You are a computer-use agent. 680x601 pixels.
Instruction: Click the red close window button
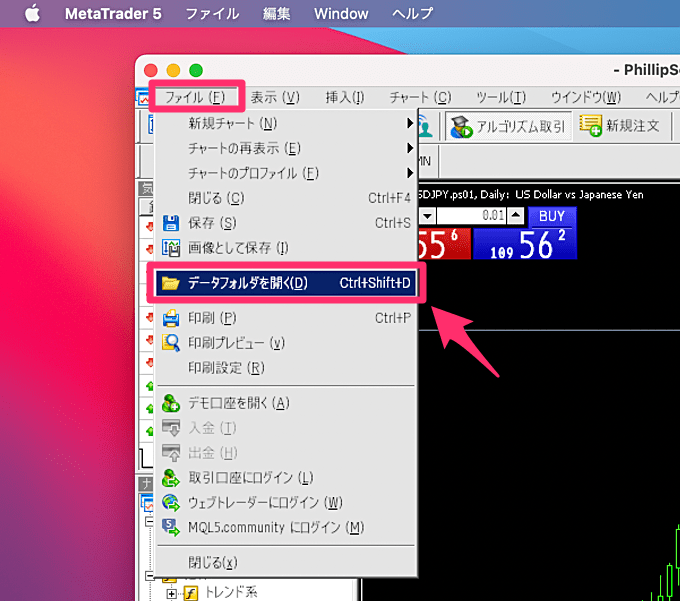[151, 70]
